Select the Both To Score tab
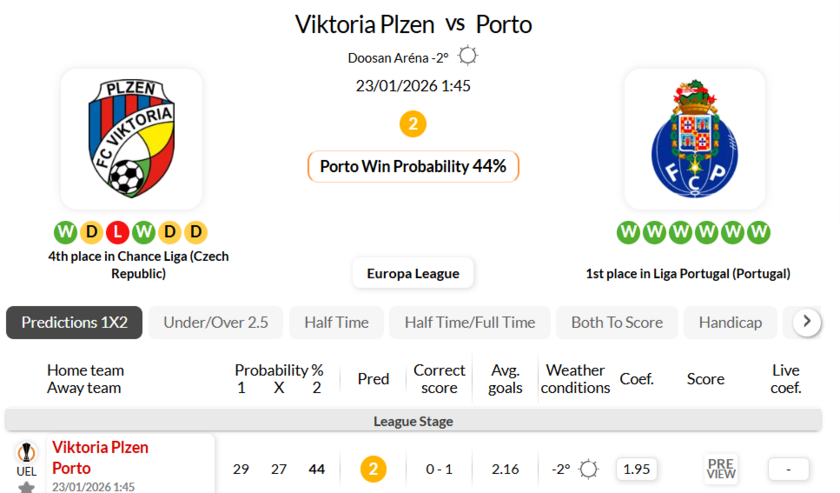The image size is (840, 493). [x=617, y=322]
